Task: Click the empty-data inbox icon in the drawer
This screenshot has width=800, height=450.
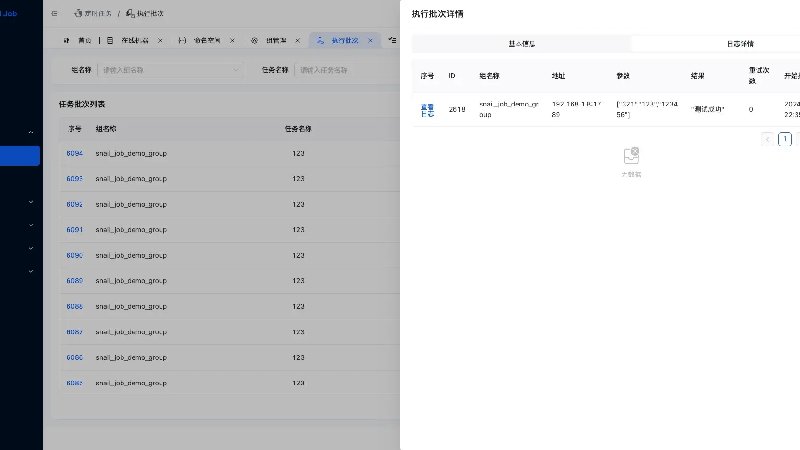Action: click(x=631, y=156)
